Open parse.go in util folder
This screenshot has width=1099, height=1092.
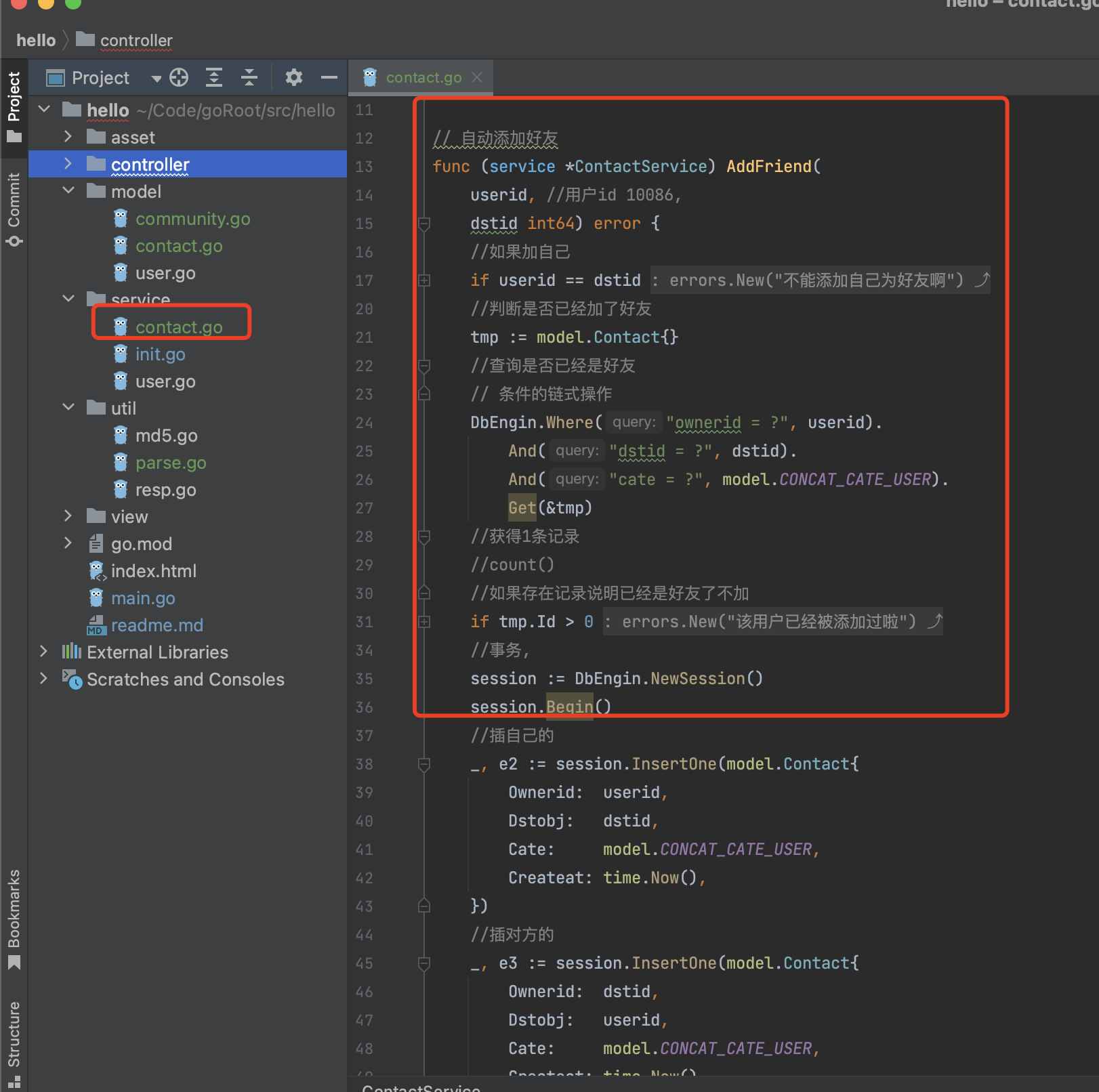[171, 463]
